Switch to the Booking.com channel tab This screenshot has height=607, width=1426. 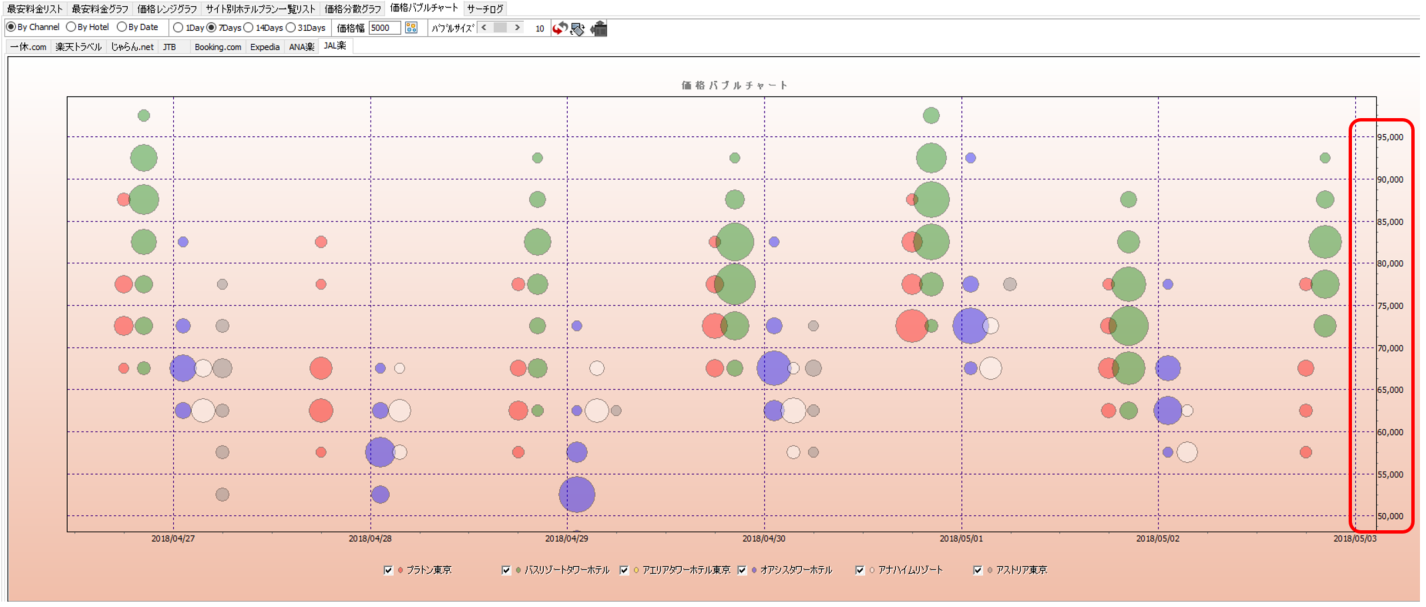click(x=217, y=47)
